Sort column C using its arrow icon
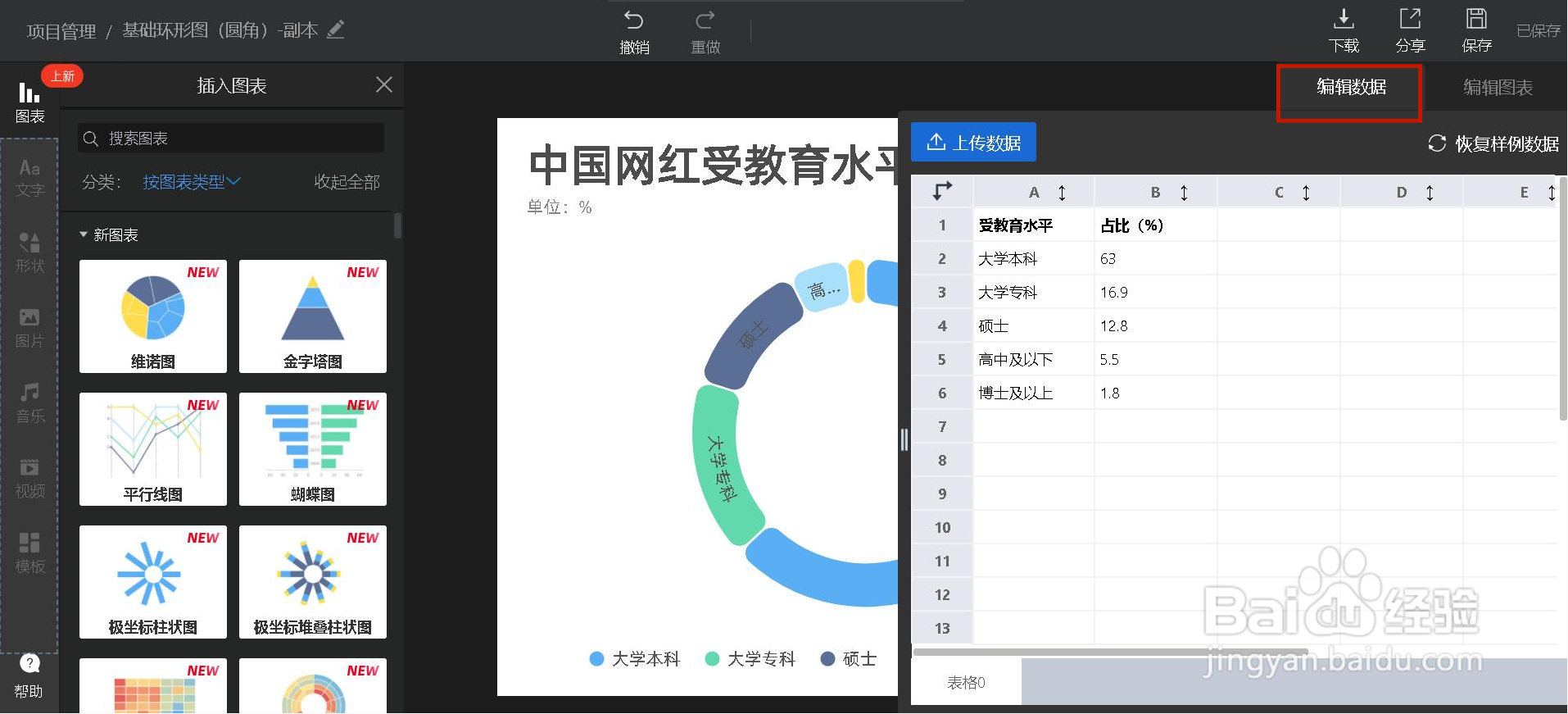The height and width of the screenshot is (714, 1568). click(1306, 193)
